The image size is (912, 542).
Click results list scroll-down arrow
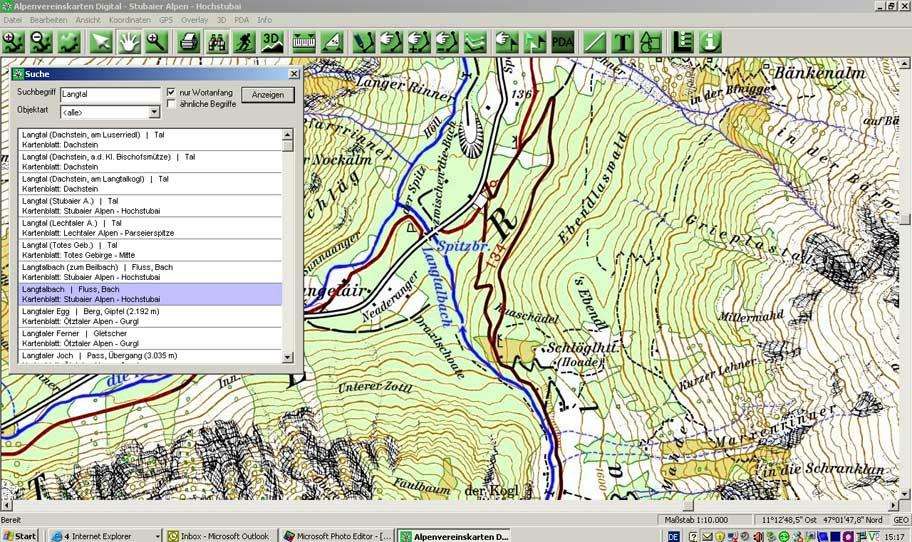[287, 357]
